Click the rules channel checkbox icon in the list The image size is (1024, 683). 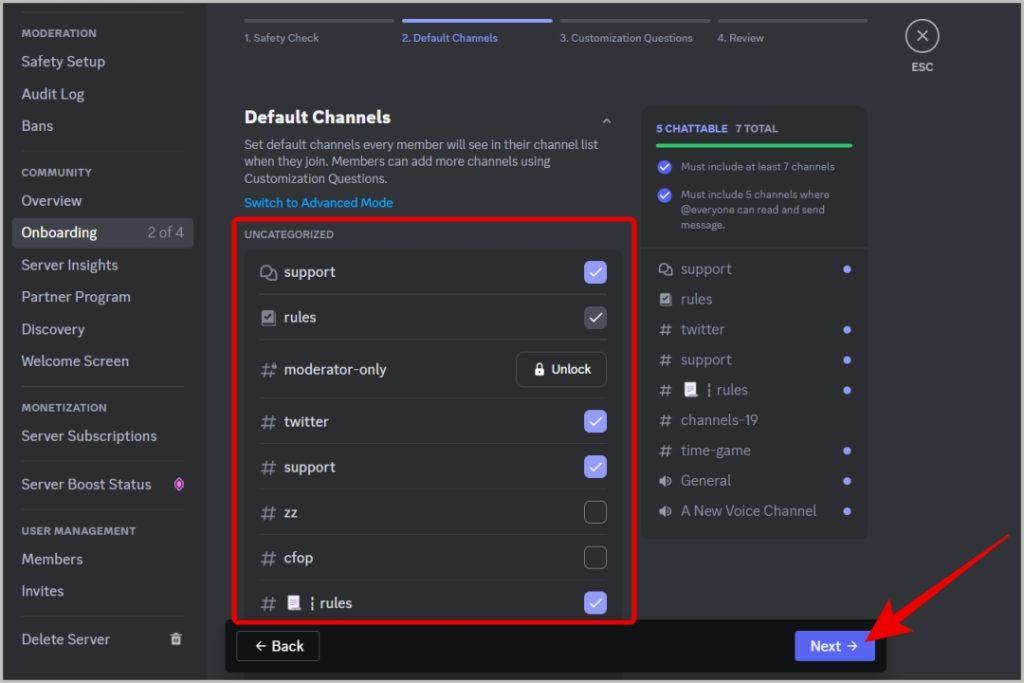[x=268, y=317]
